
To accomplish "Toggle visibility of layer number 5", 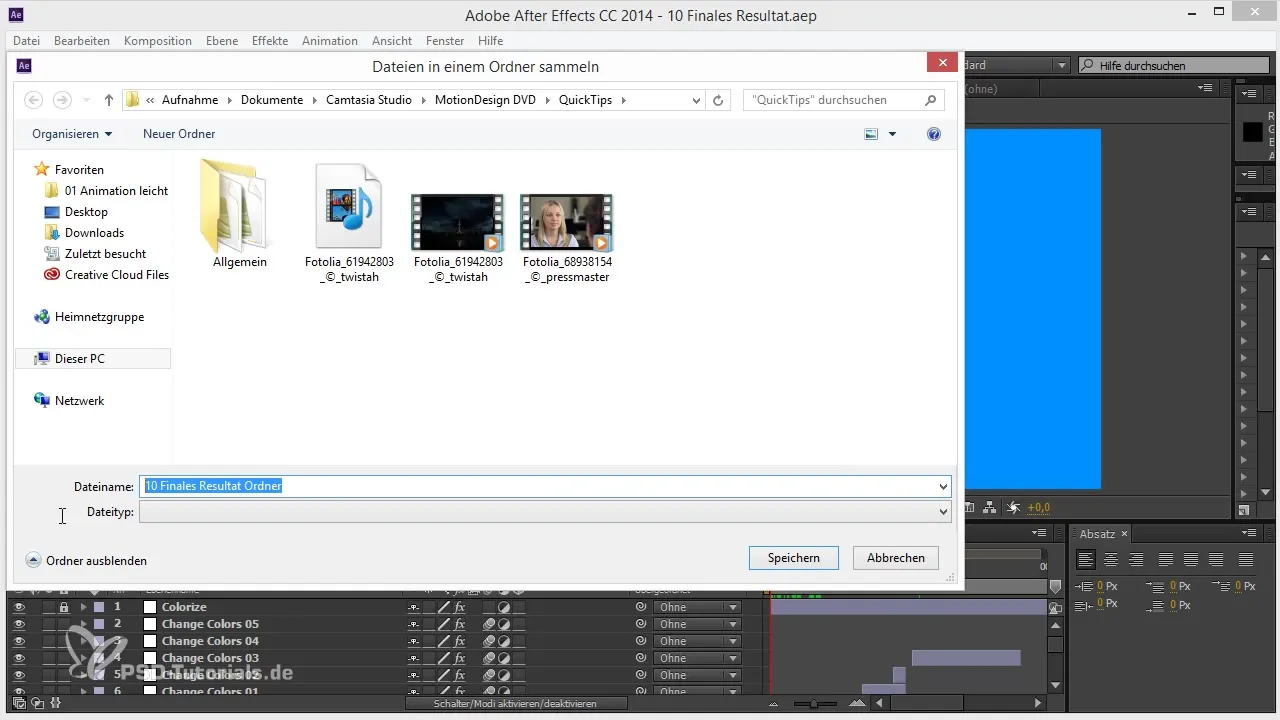I will click(x=18, y=675).
